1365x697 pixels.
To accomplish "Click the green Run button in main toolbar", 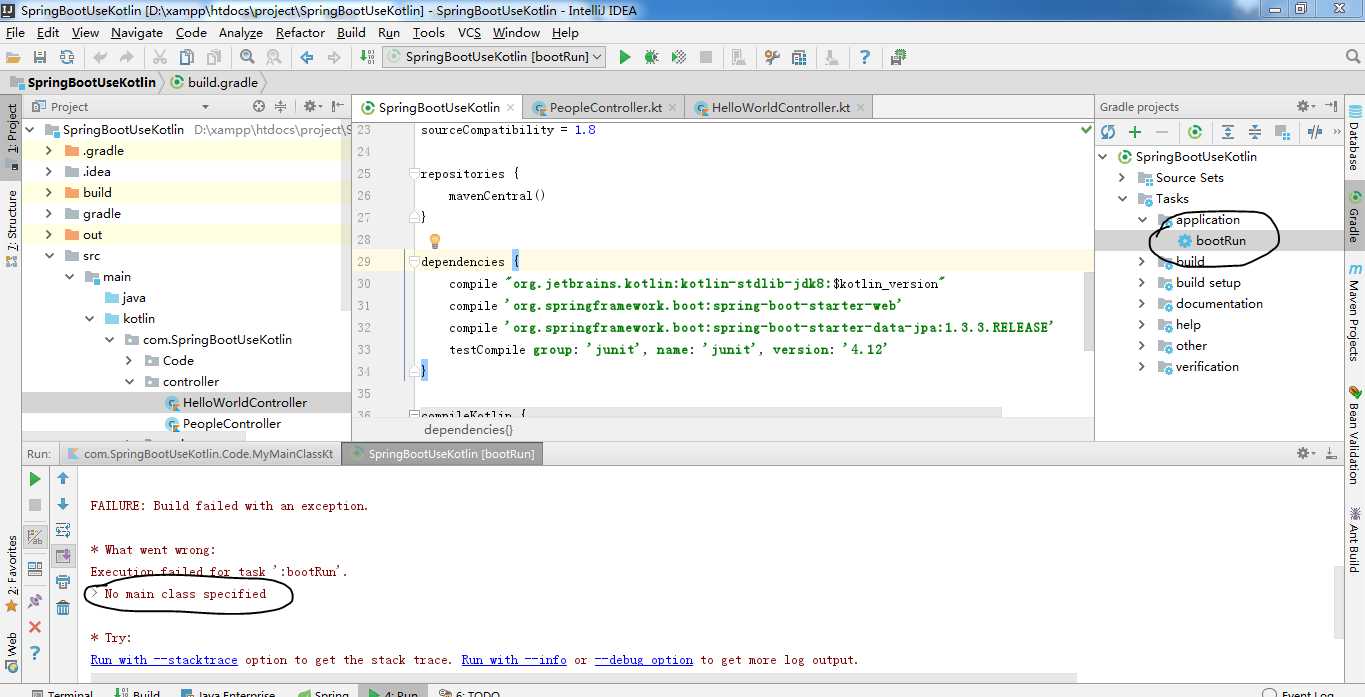I will pyautogui.click(x=625, y=57).
